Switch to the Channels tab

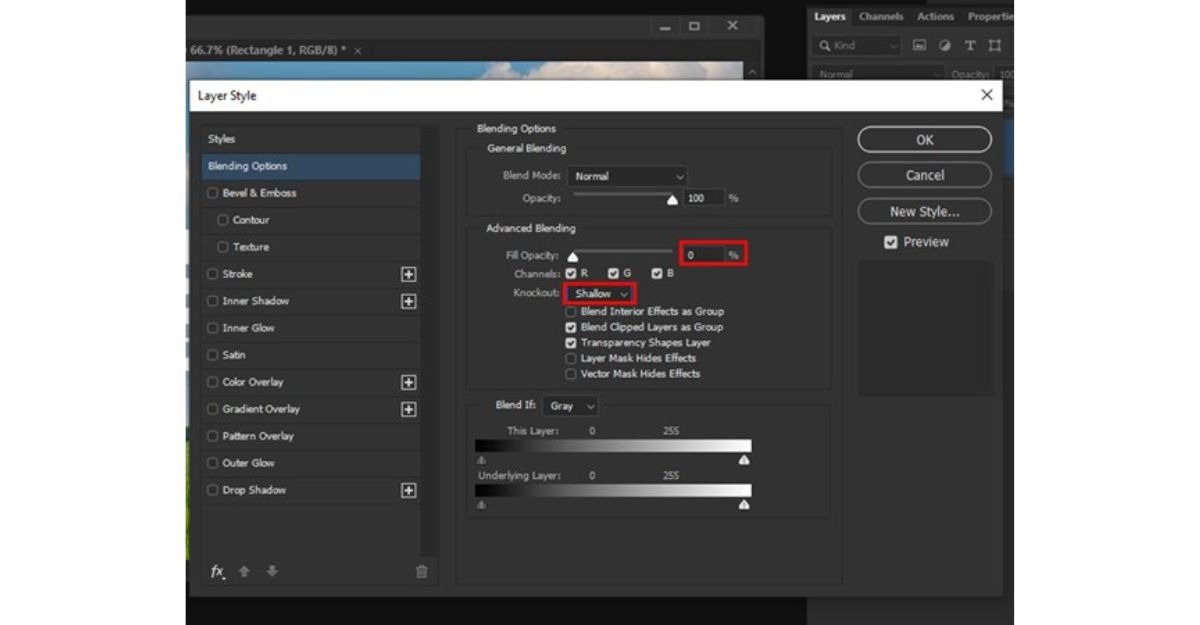[x=881, y=17]
